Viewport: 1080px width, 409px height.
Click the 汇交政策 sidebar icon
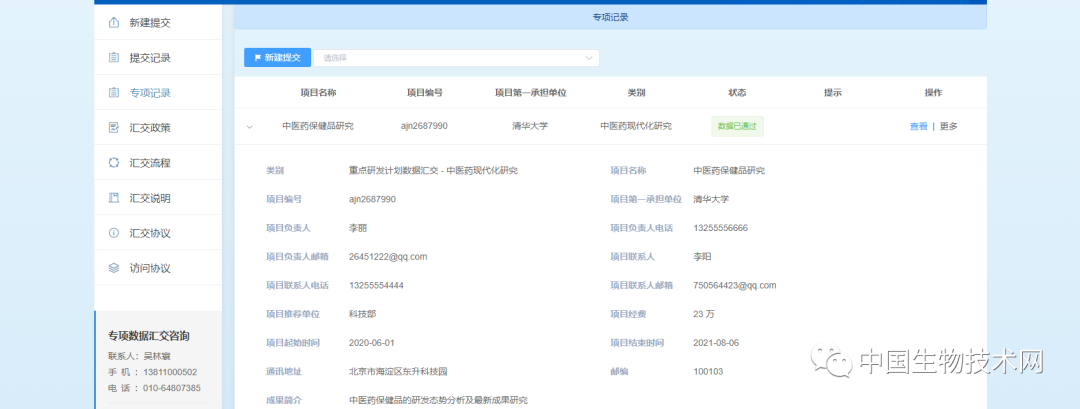(x=113, y=127)
